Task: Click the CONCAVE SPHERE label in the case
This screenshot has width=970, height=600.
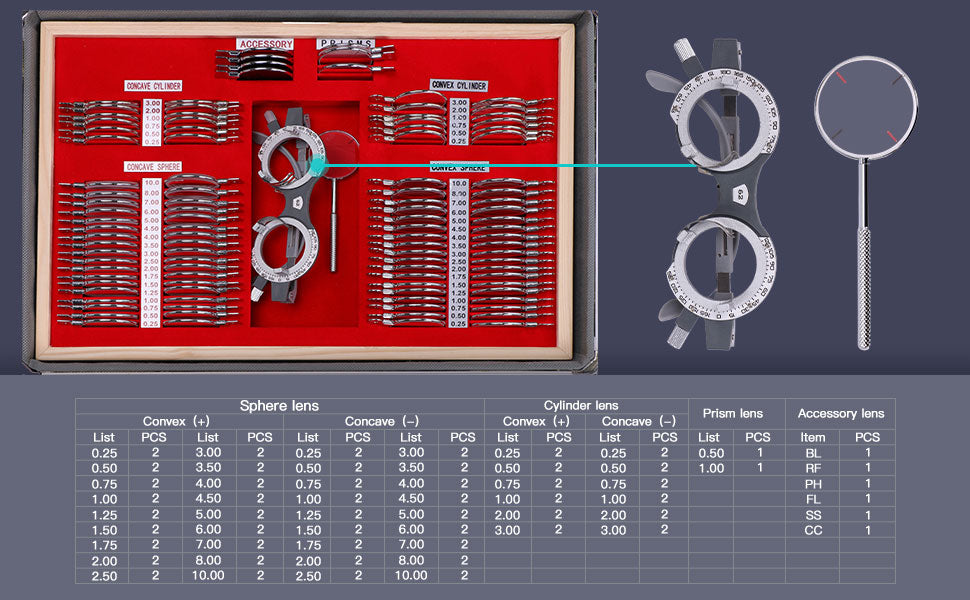Action: tap(153, 166)
